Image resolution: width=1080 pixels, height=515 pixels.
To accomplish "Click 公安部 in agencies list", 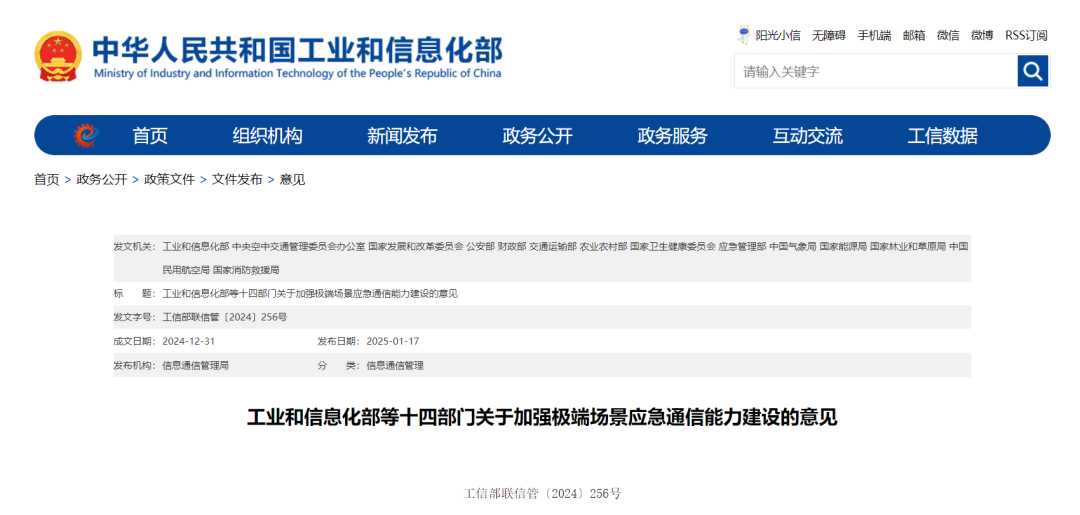I will pyautogui.click(x=481, y=246).
